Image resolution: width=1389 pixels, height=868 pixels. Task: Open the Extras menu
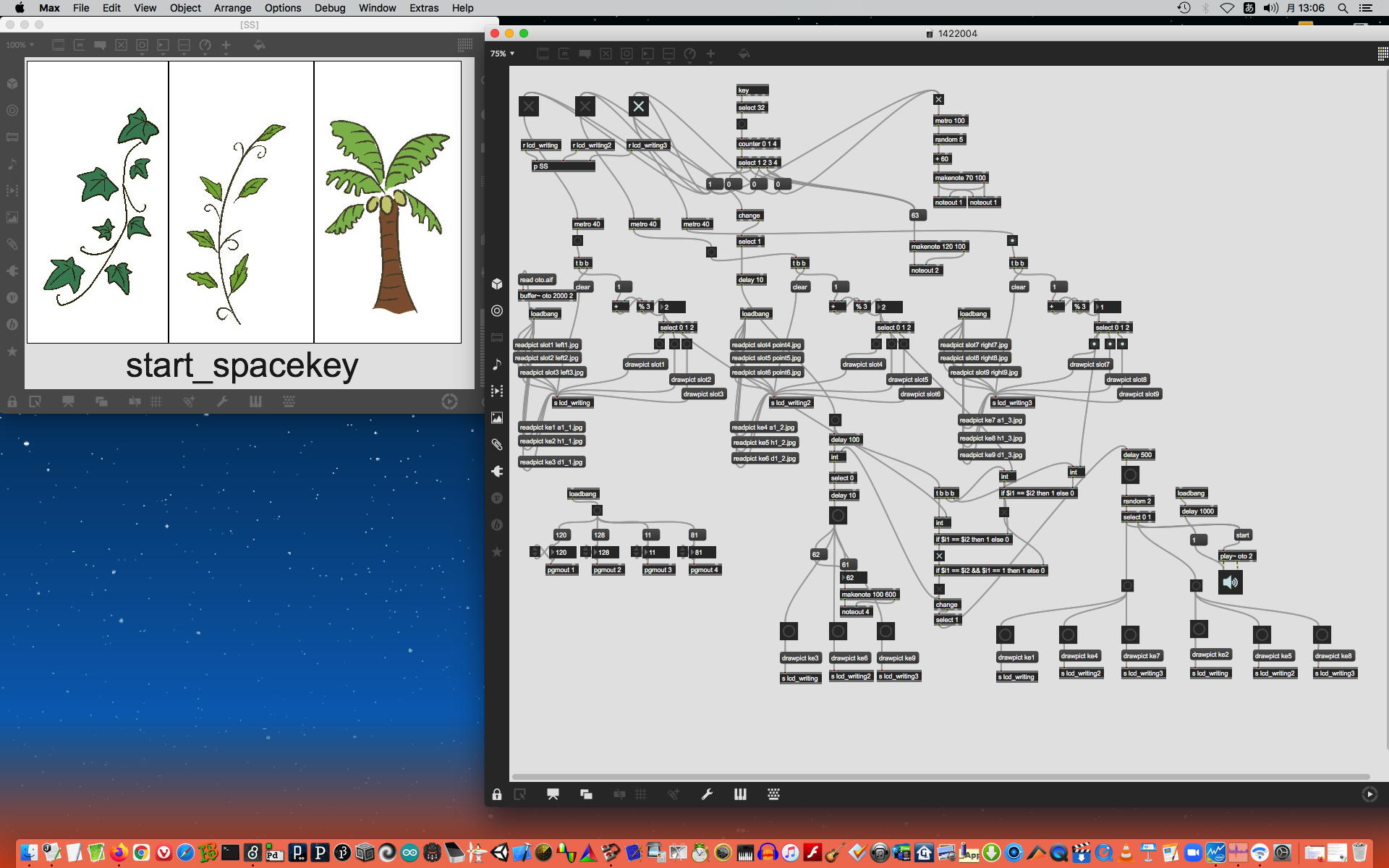coord(423,8)
